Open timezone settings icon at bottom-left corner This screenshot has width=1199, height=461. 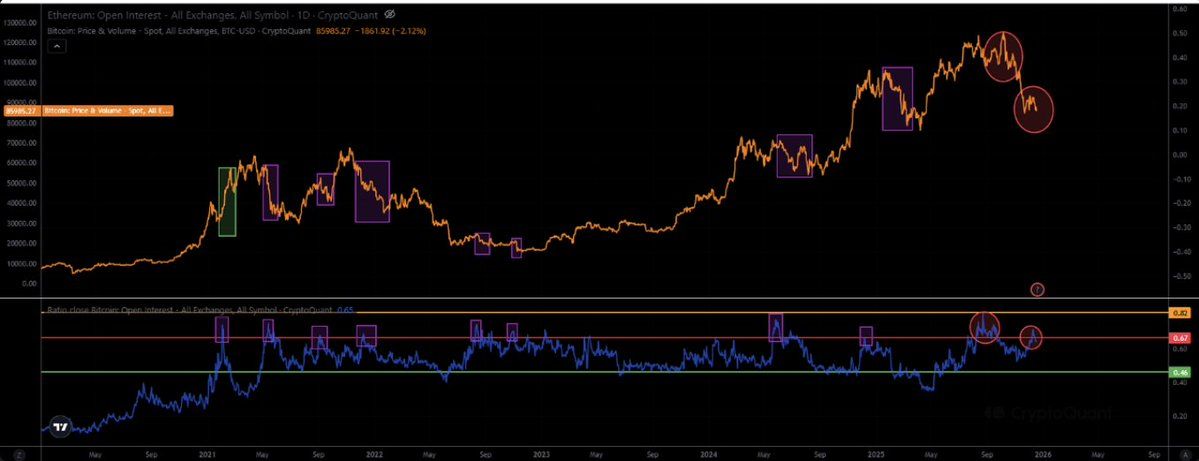point(19,454)
